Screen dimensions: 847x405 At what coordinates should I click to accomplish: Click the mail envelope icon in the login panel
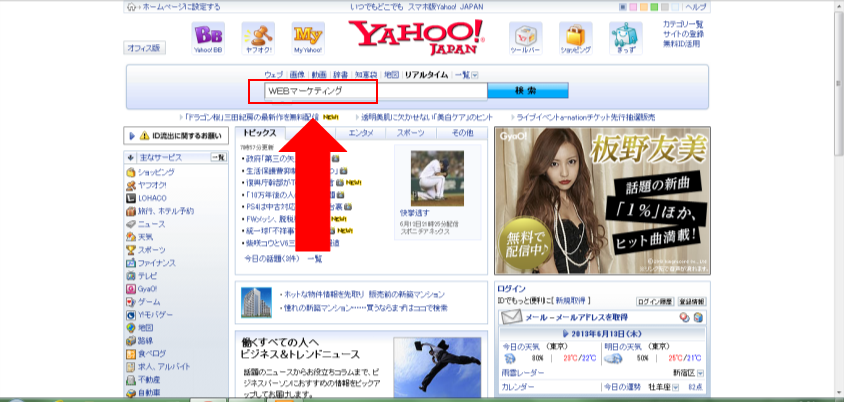point(511,318)
